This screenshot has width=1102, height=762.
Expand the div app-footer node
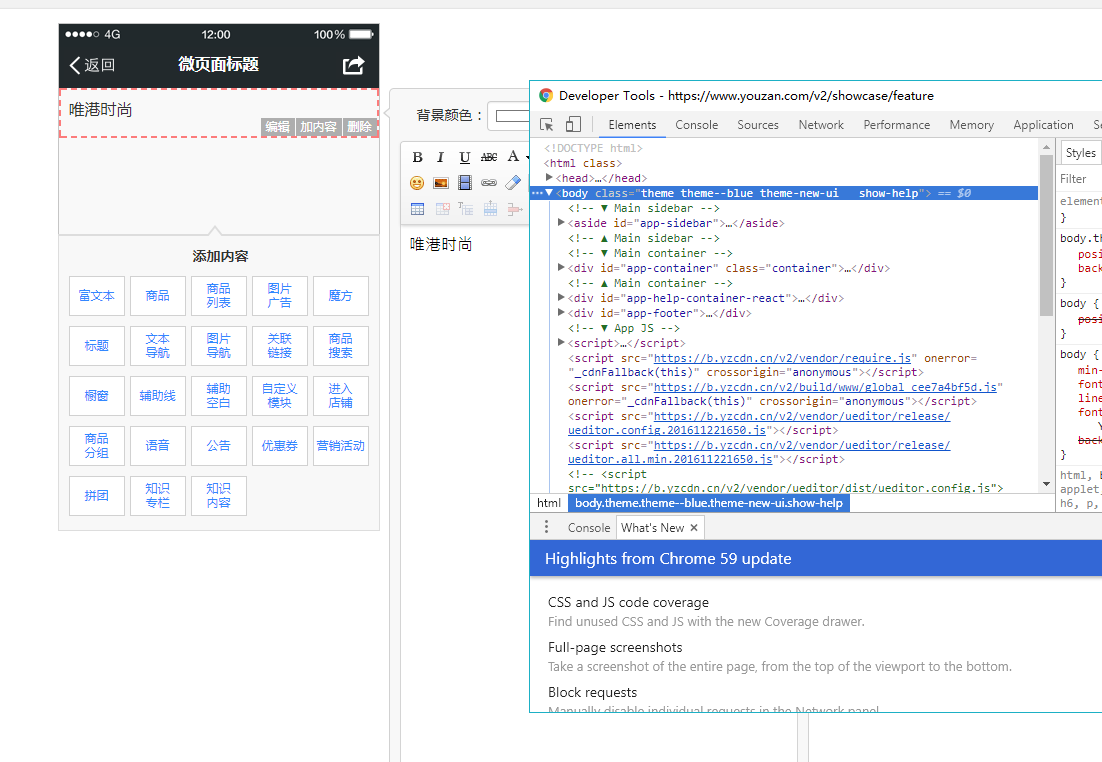point(561,313)
